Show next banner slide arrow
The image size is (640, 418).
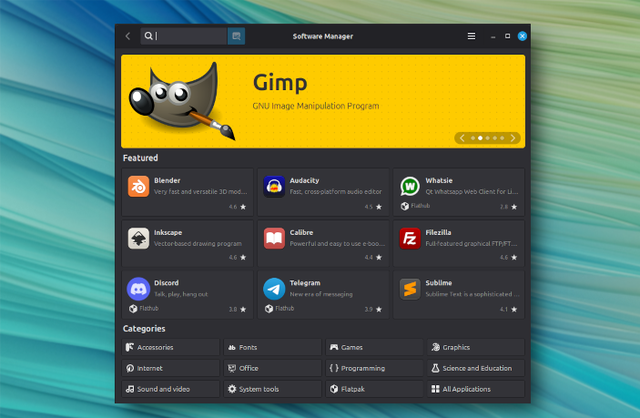click(513, 138)
